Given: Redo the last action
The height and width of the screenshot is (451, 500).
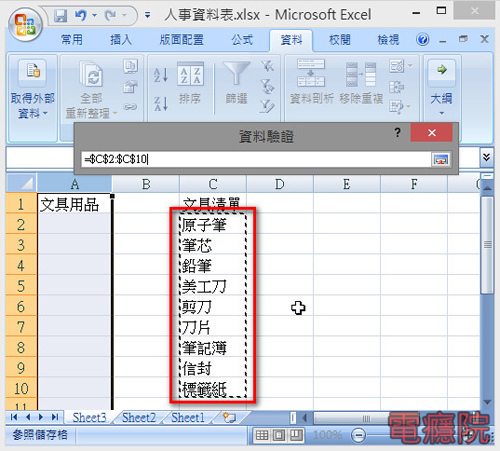Looking at the screenshot, I should (x=110, y=15).
